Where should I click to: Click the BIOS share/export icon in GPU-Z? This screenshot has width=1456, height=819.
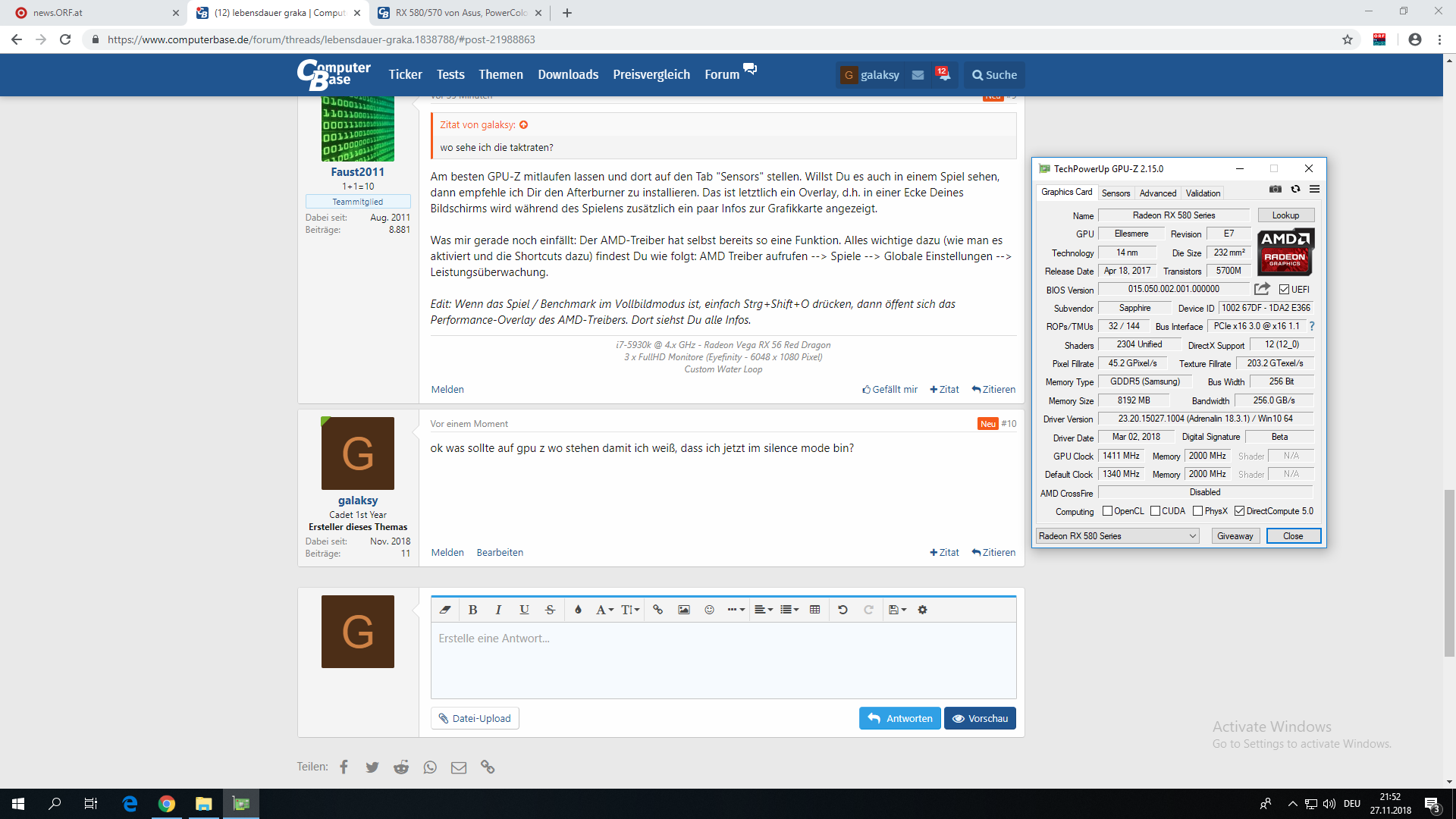tap(1262, 289)
